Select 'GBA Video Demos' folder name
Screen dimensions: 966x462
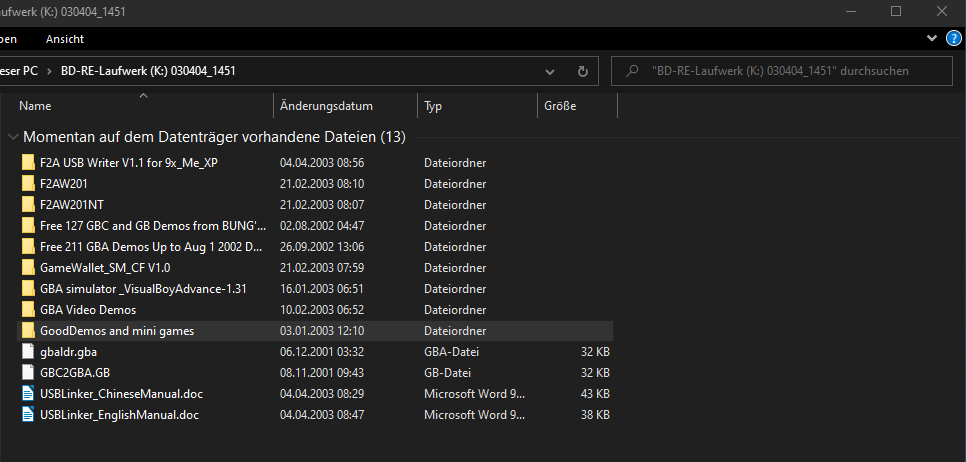(x=88, y=310)
